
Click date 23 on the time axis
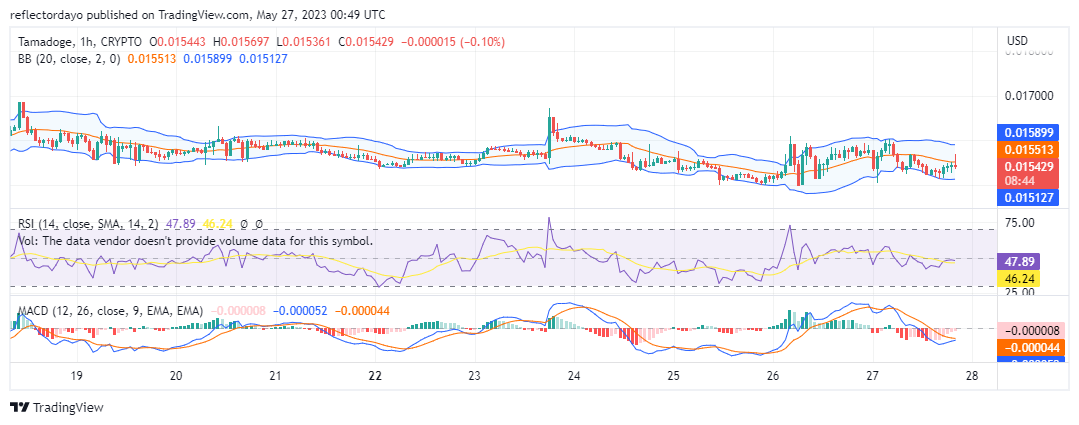(x=474, y=376)
